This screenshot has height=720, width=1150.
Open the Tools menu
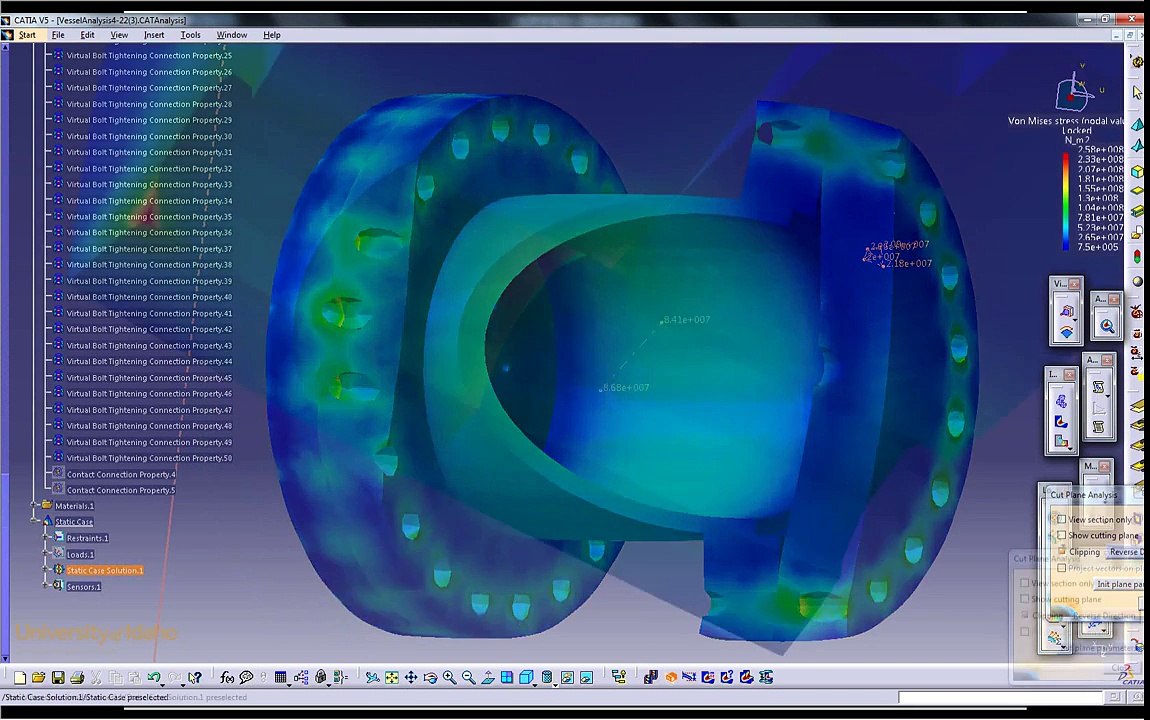pos(190,34)
